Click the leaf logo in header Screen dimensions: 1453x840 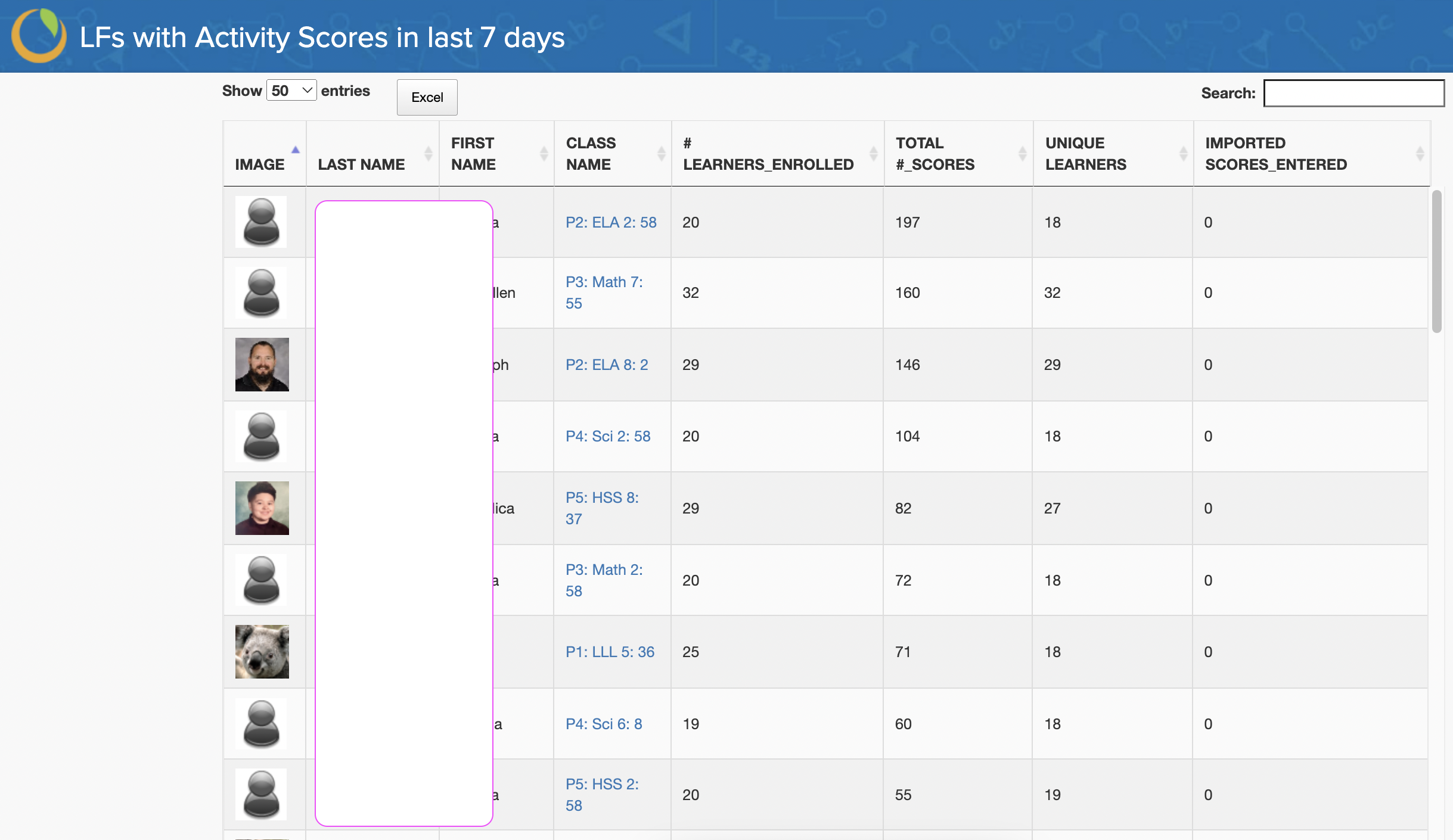coord(39,36)
